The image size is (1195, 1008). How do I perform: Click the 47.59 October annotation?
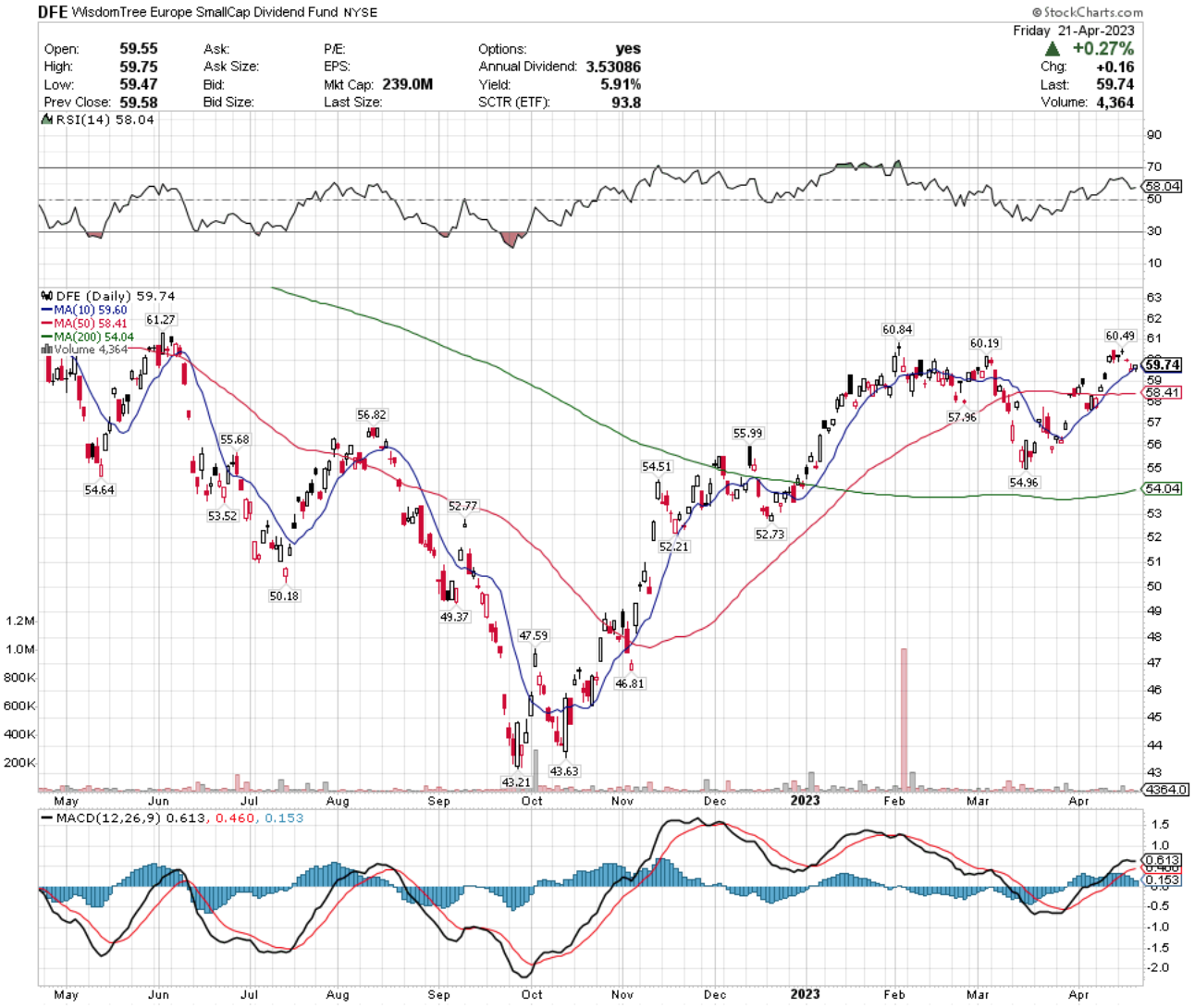point(533,636)
